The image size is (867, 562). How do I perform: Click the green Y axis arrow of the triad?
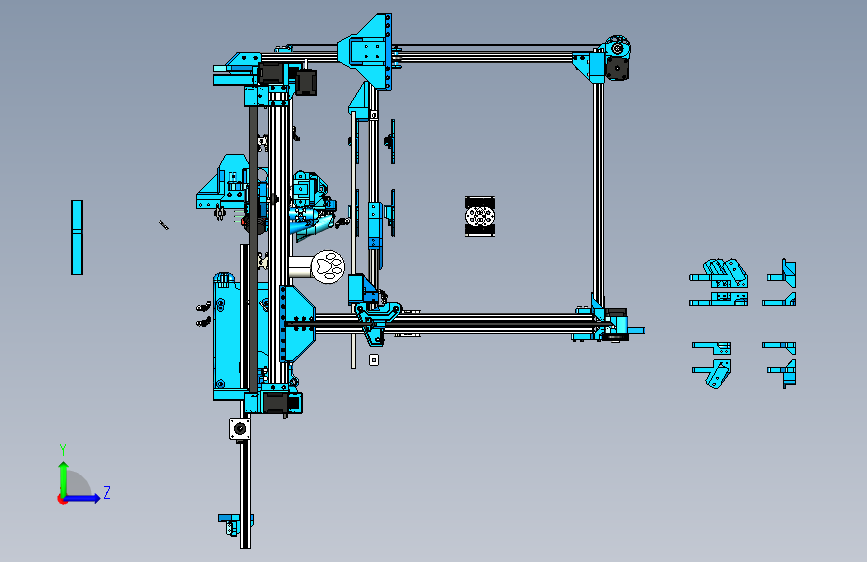tap(64, 478)
